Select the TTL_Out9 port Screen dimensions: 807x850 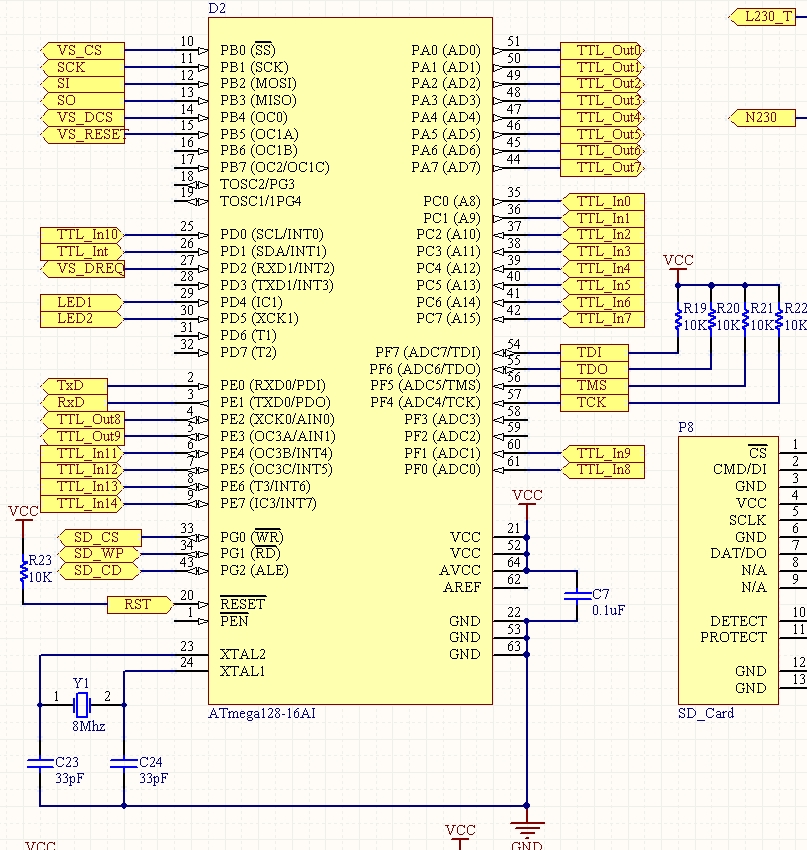click(82, 436)
